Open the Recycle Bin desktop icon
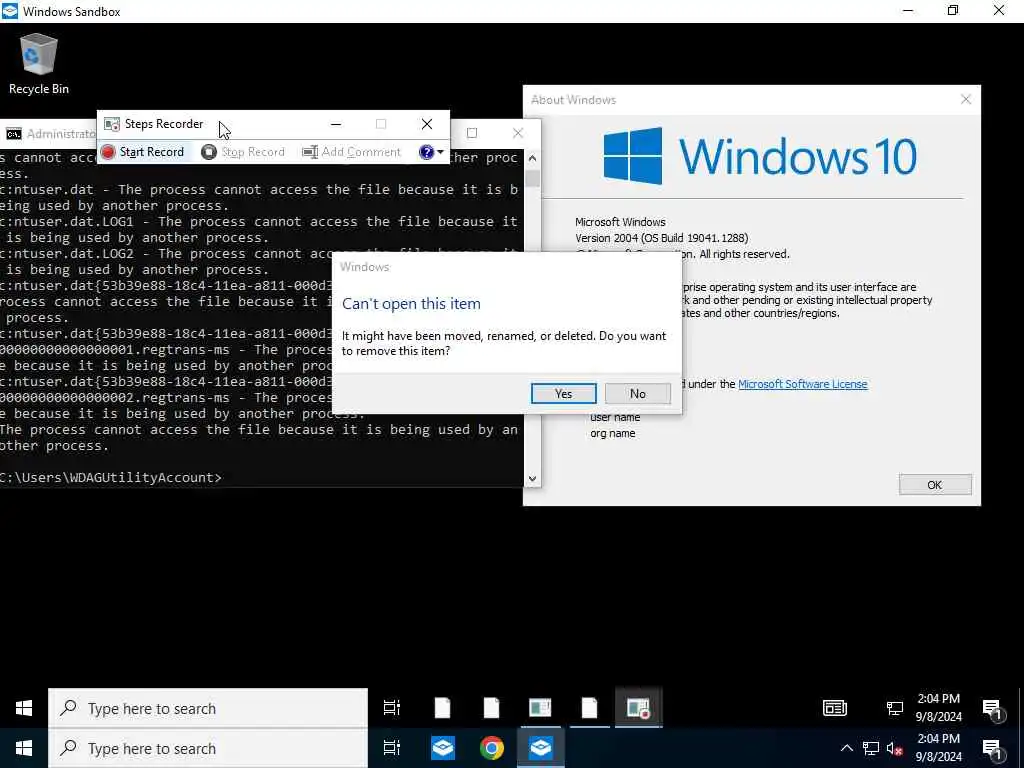This screenshot has height=768, width=1024. click(x=39, y=65)
